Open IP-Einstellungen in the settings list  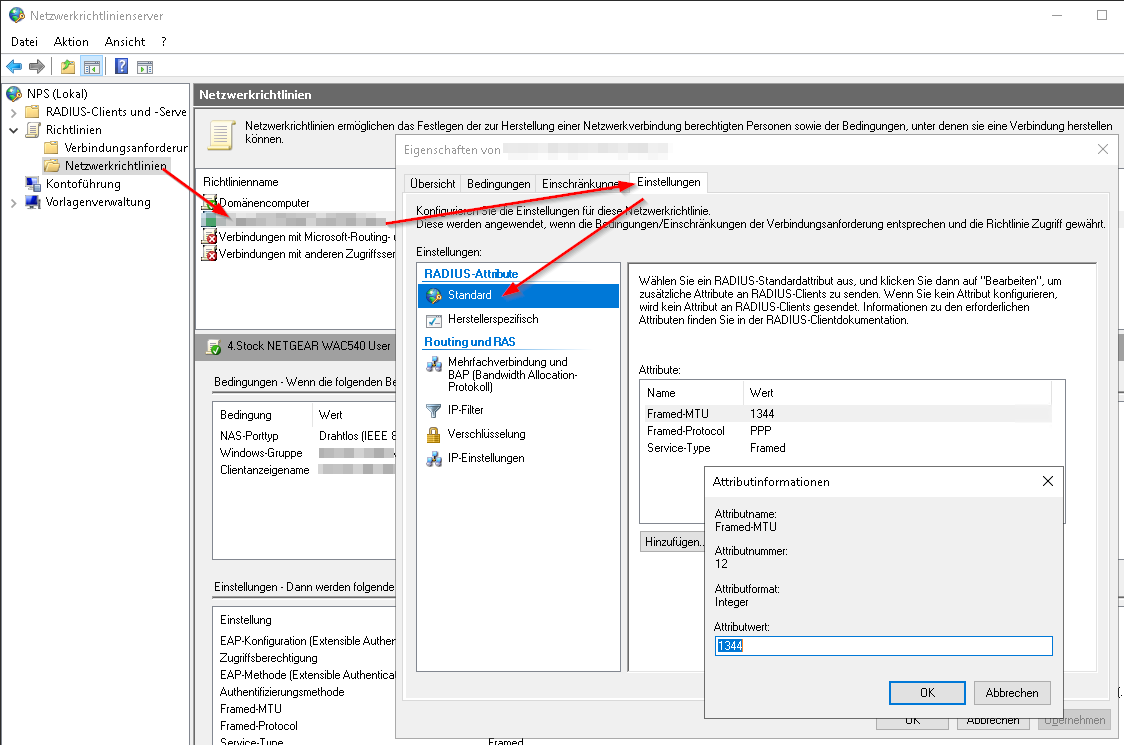coord(485,458)
